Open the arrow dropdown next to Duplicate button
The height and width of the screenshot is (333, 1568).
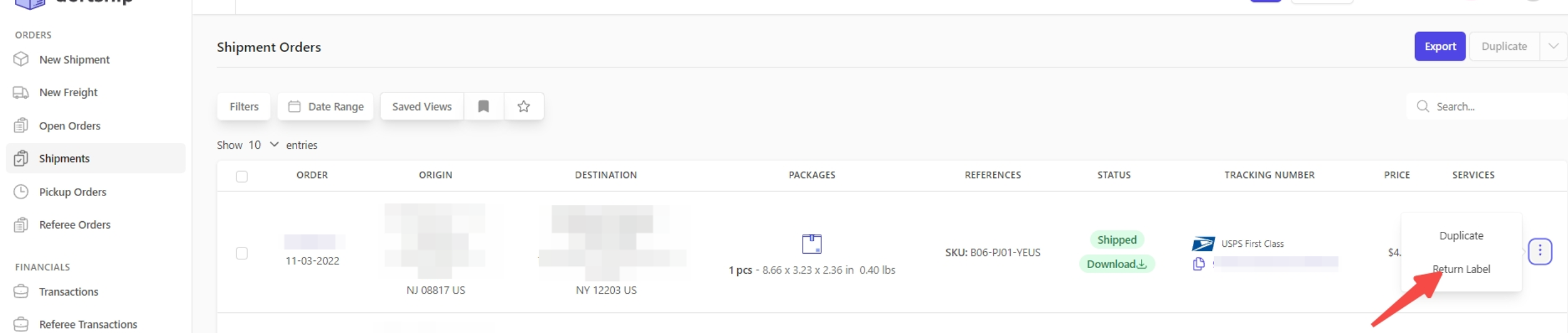[x=1553, y=46]
